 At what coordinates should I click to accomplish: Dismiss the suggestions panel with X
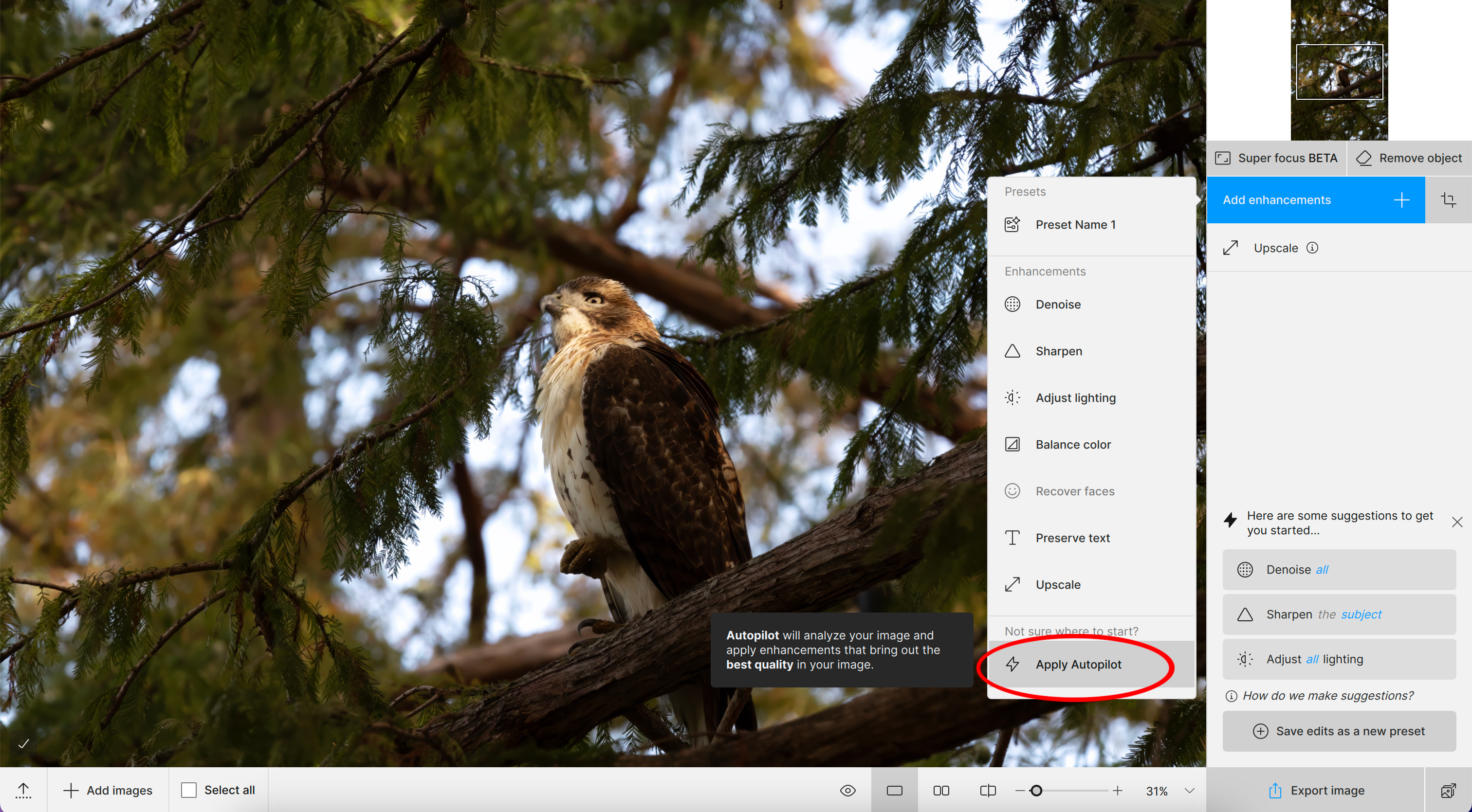pos(1456,522)
